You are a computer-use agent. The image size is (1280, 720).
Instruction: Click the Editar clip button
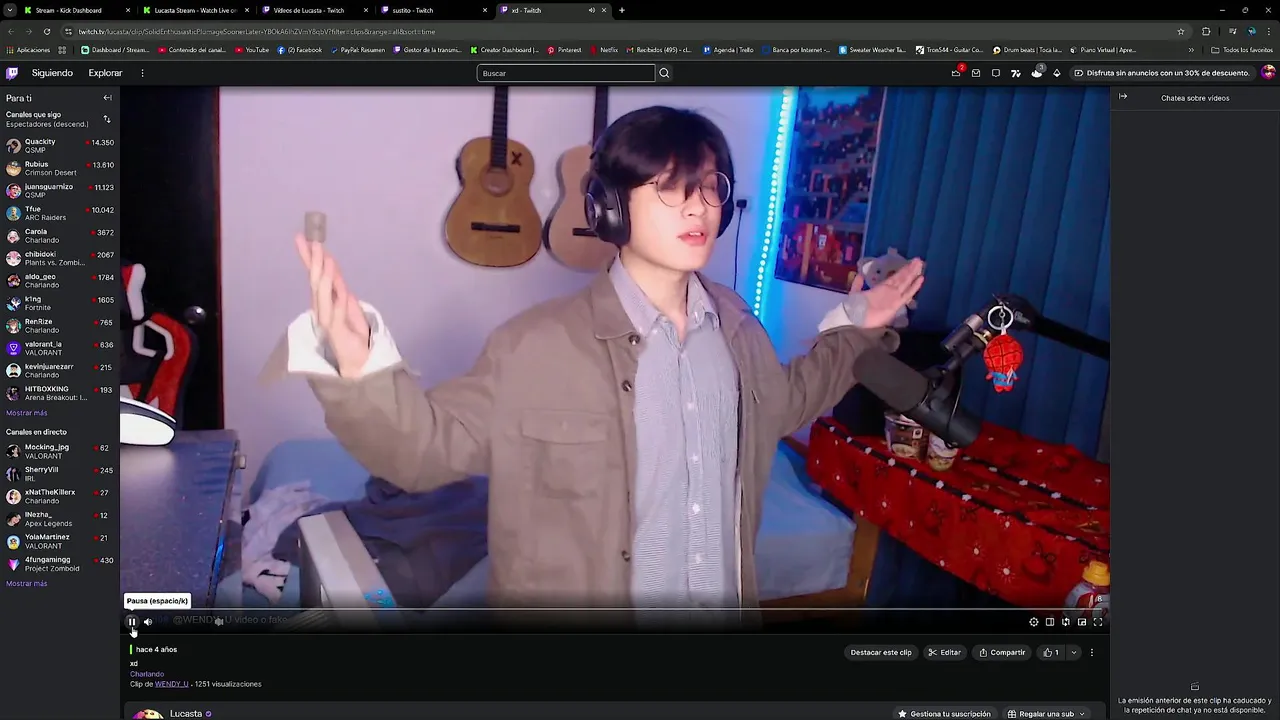944,652
